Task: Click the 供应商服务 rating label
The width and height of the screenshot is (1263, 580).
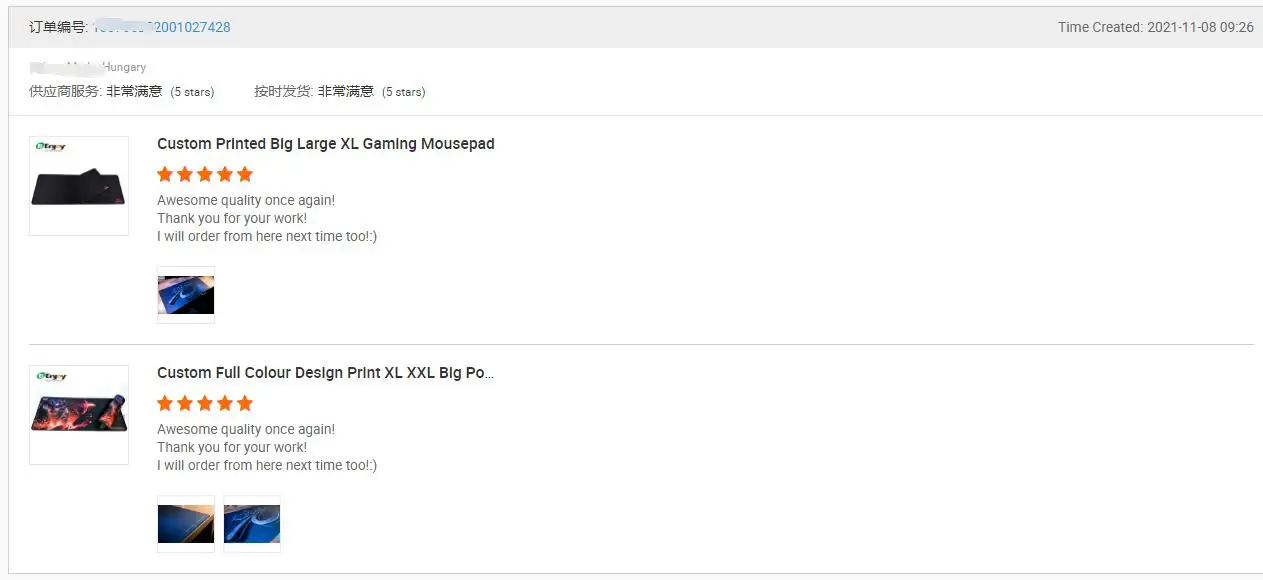Action: pos(66,91)
